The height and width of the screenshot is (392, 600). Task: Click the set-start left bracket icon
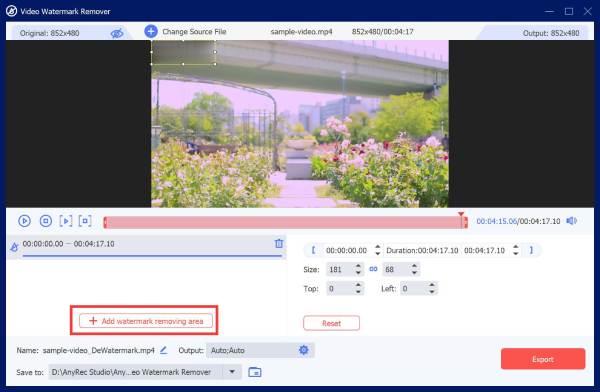click(313, 250)
